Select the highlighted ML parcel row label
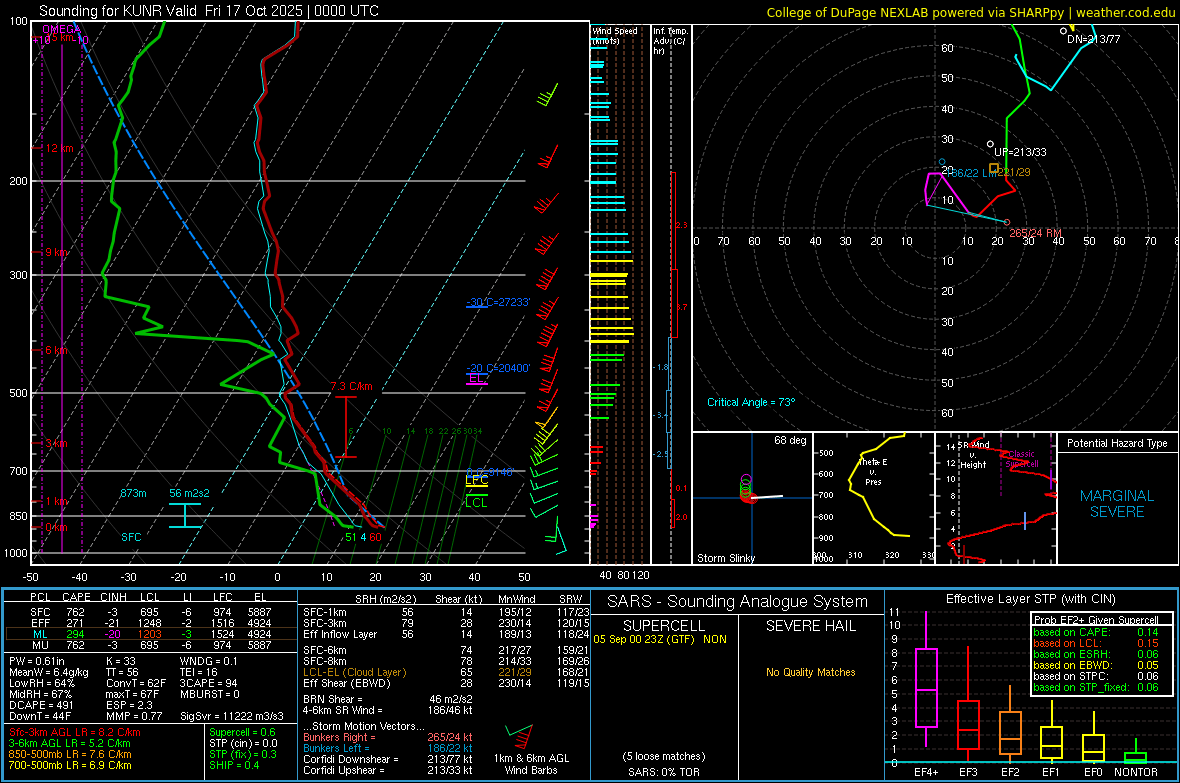 [40, 634]
